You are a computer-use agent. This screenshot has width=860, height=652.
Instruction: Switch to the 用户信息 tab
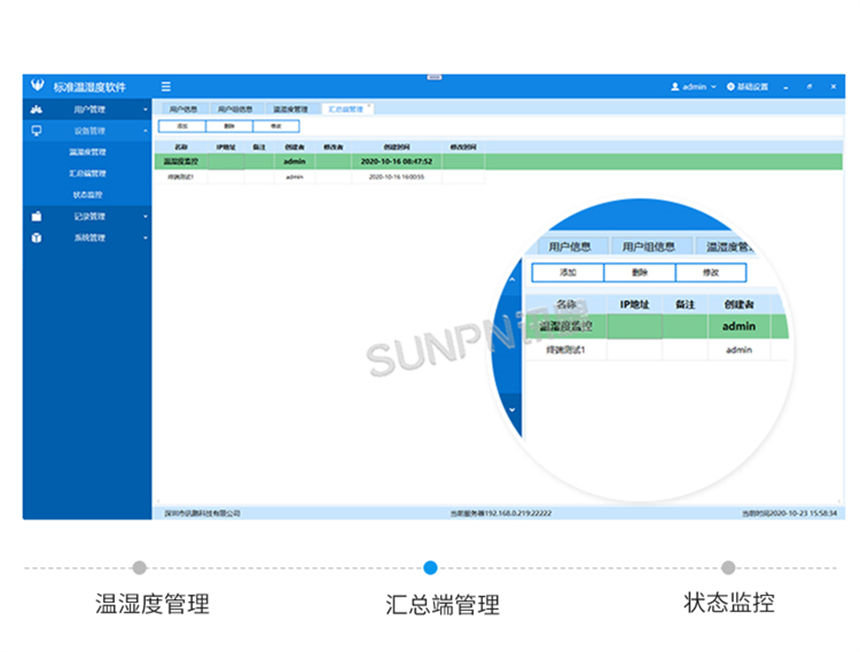[183, 106]
